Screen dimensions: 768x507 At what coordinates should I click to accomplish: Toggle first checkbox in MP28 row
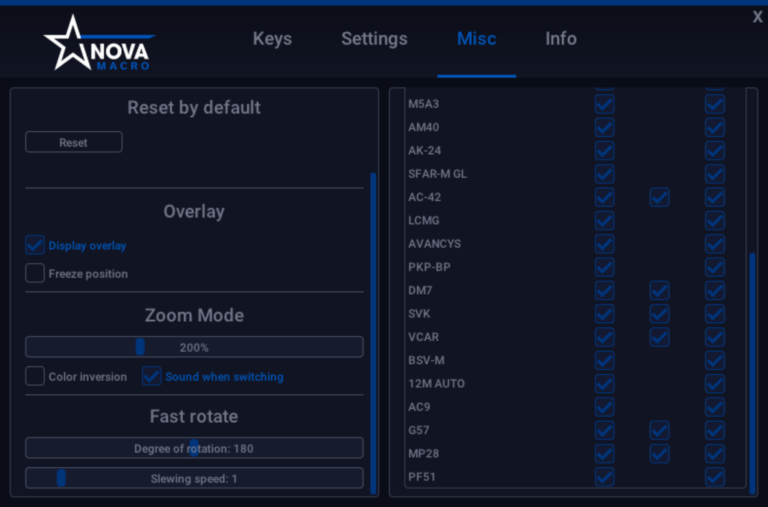[x=605, y=454]
